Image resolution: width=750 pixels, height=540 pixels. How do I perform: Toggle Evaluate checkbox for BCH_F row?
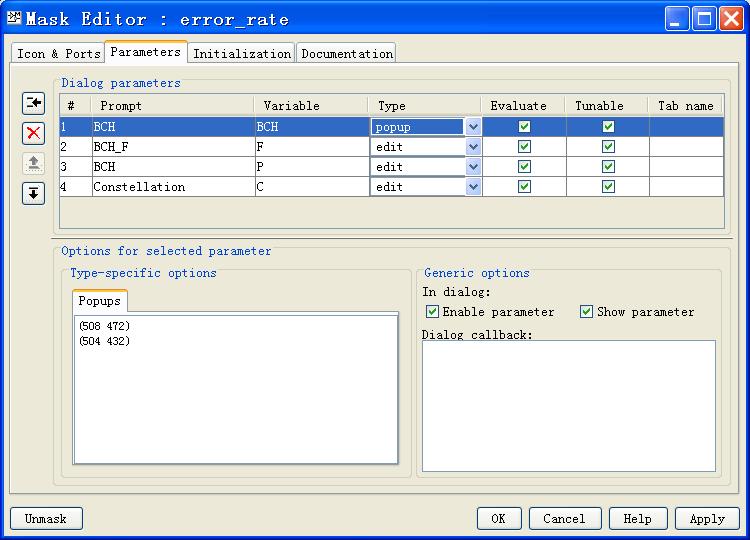524,147
